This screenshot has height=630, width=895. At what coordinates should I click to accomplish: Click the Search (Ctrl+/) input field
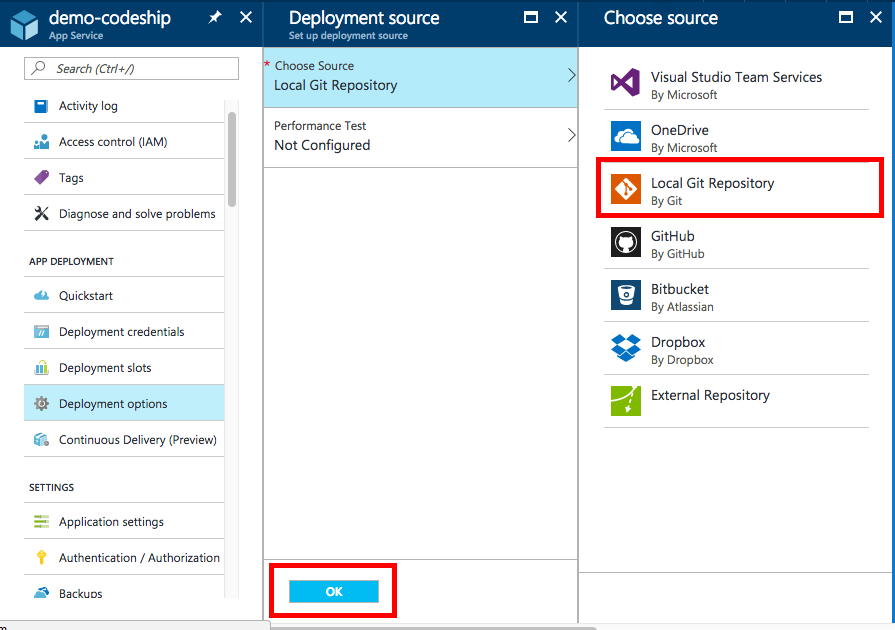131,68
